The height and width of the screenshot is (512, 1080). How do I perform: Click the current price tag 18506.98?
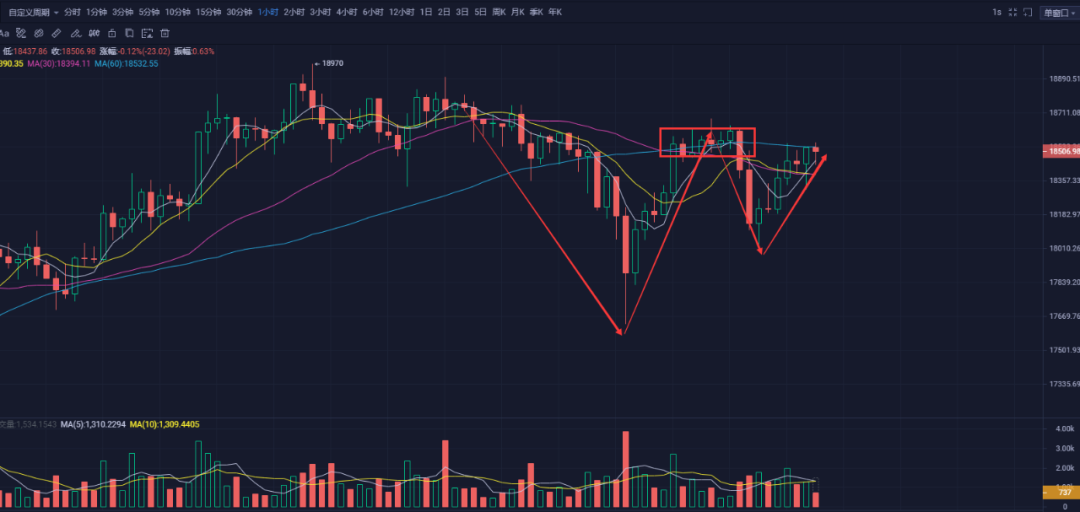pos(1059,152)
